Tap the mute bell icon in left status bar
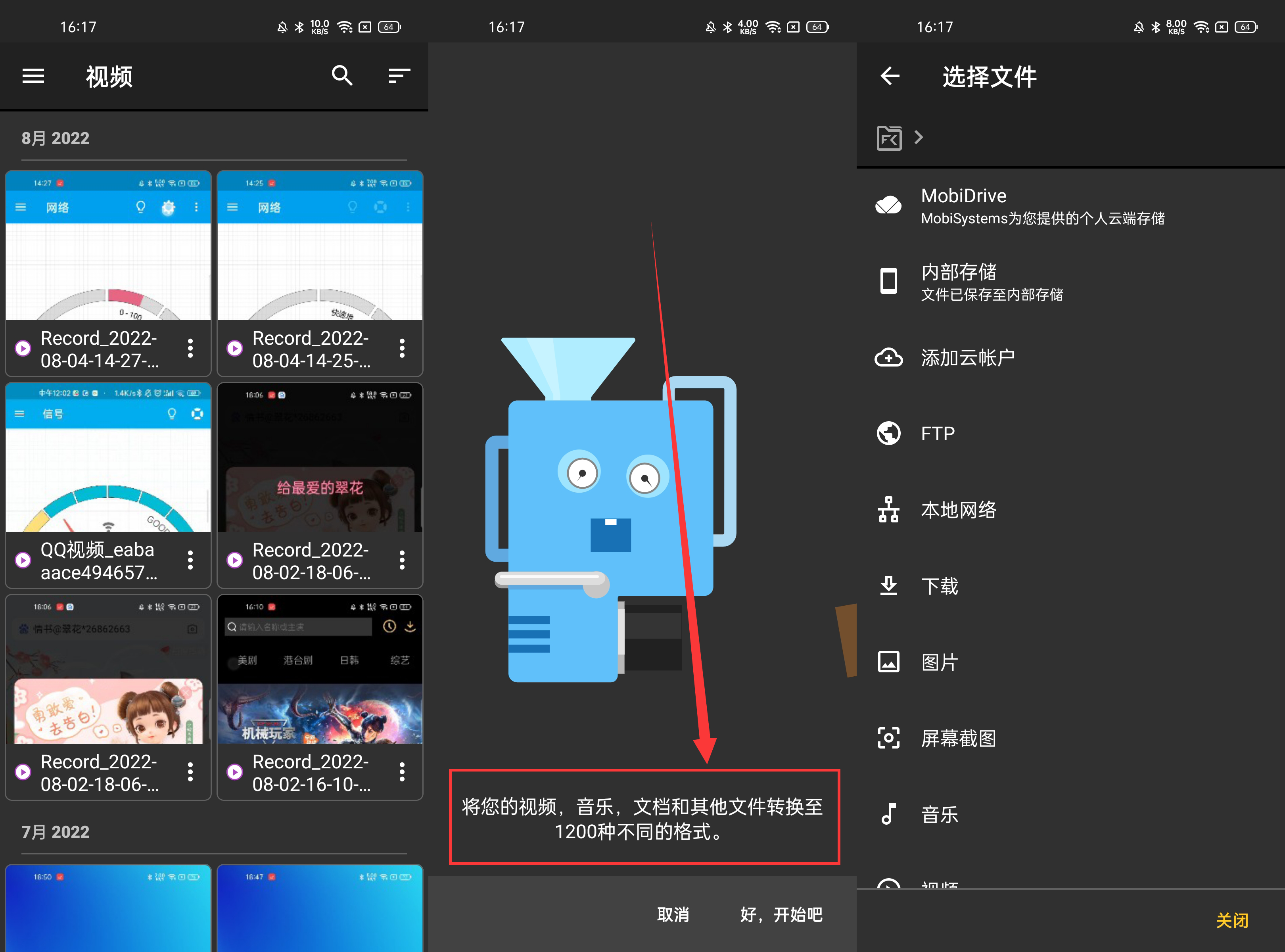1285x952 pixels. pyautogui.click(x=282, y=27)
